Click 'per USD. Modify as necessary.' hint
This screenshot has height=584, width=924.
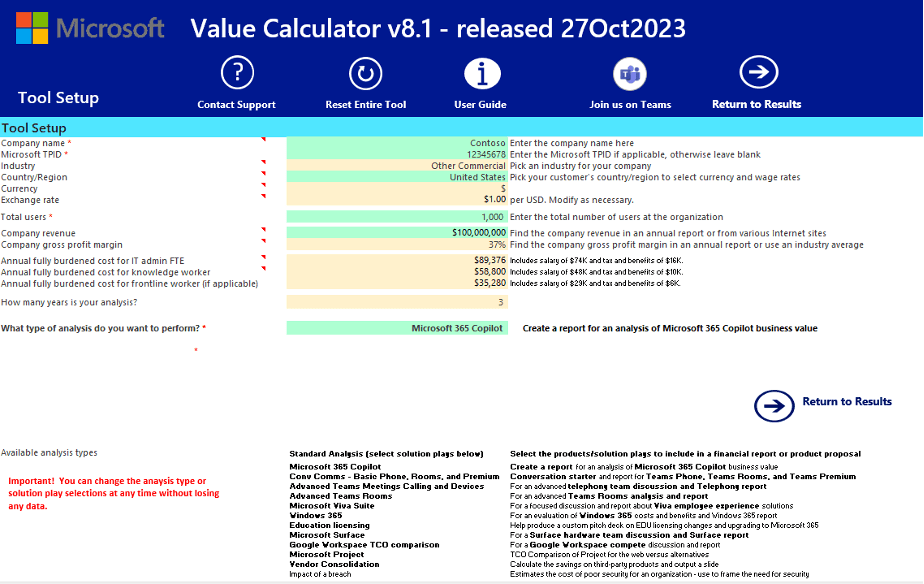click(572, 200)
